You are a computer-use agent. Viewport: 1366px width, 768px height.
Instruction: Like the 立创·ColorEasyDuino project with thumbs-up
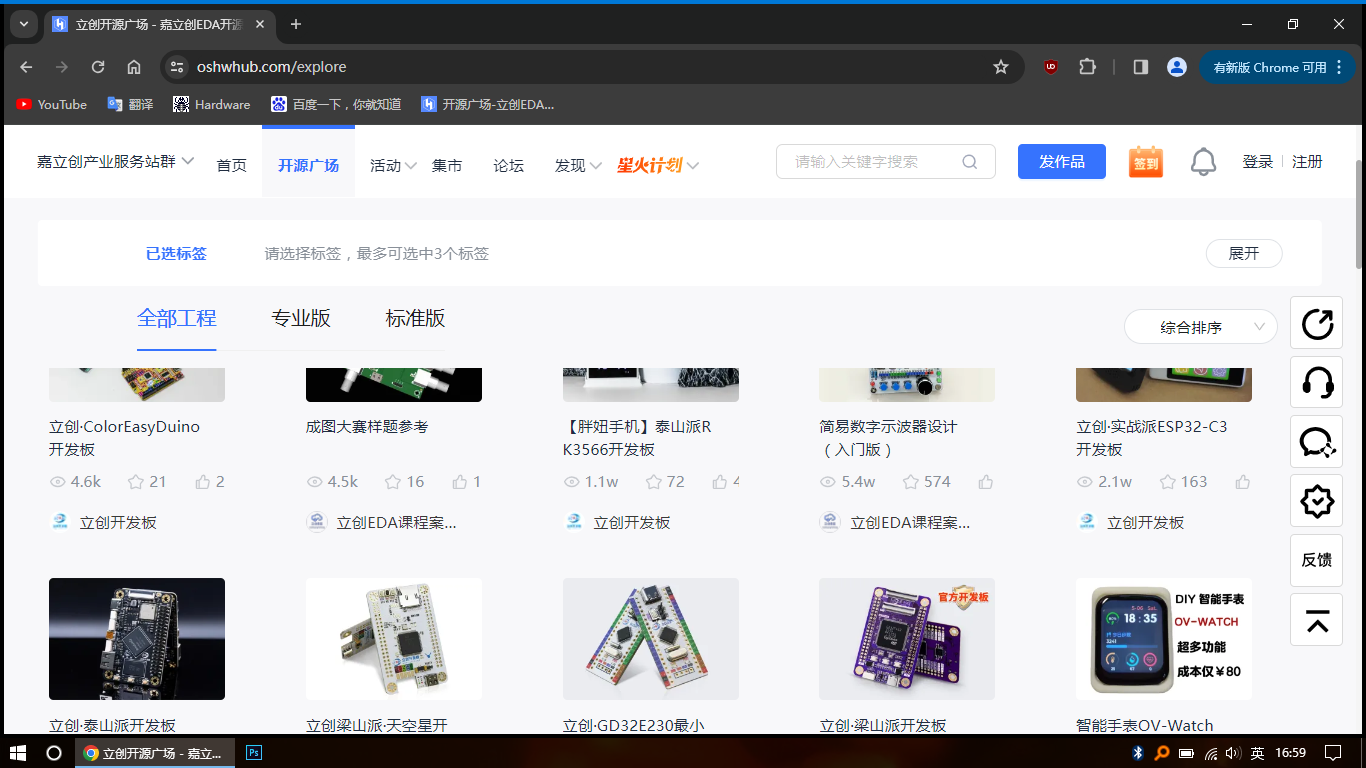click(x=203, y=482)
